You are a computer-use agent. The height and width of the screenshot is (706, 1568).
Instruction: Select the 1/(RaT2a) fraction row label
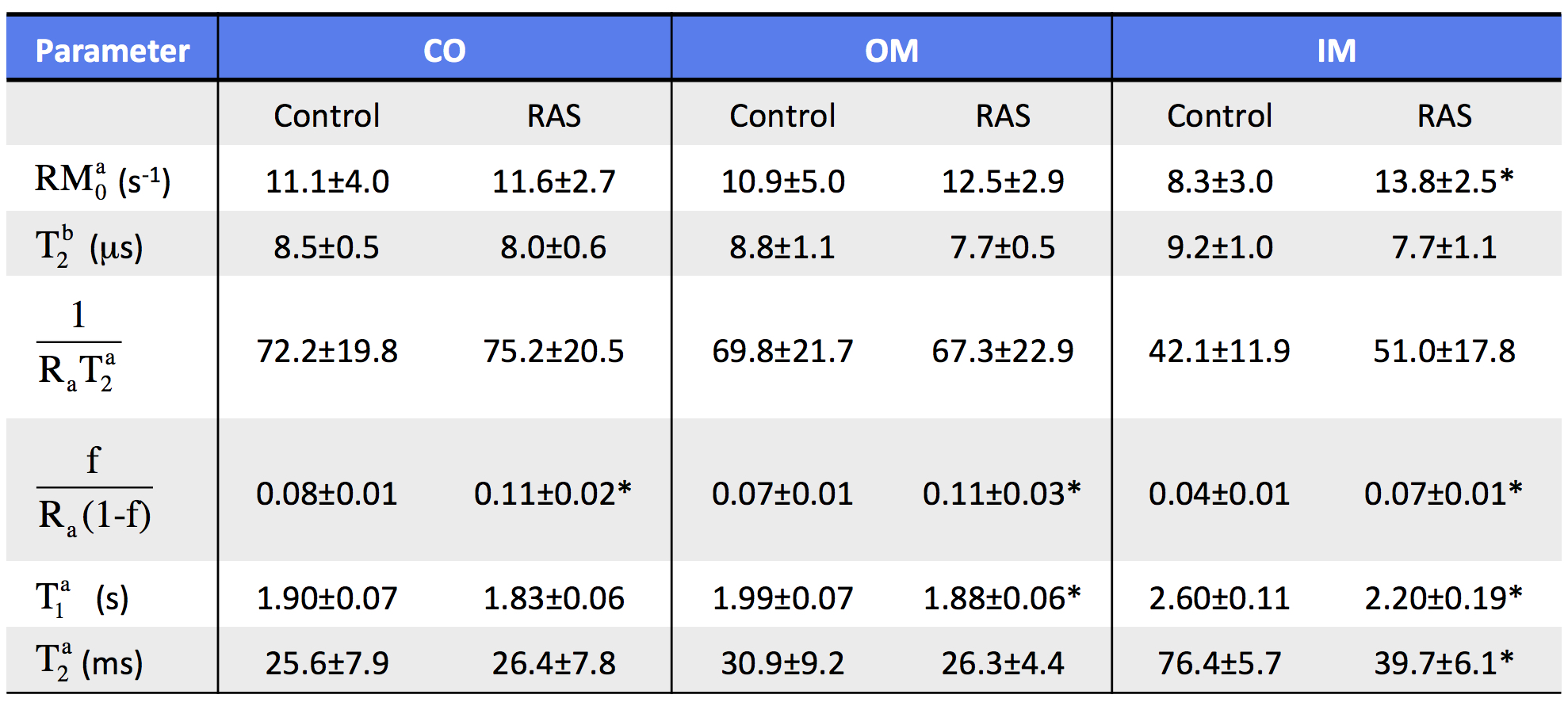coord(78,347)
